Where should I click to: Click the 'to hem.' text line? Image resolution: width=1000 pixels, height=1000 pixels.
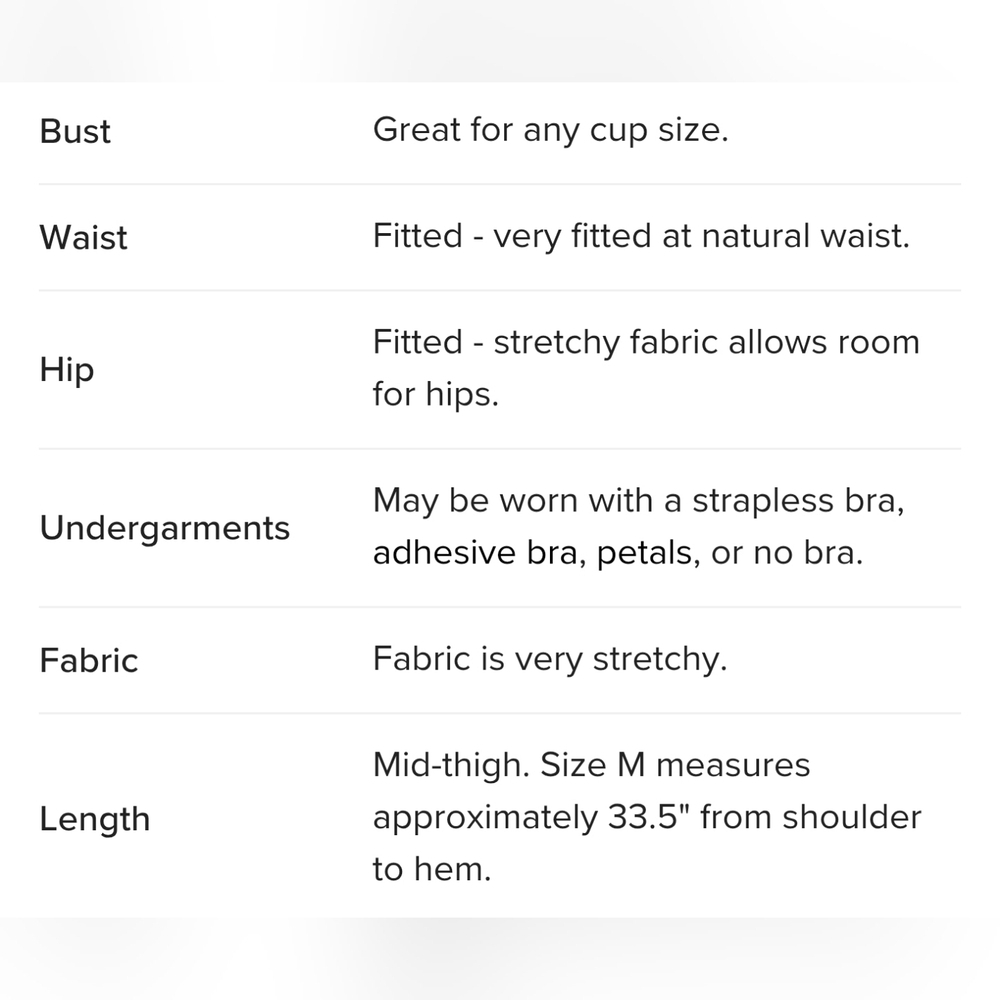coord(432,870)
